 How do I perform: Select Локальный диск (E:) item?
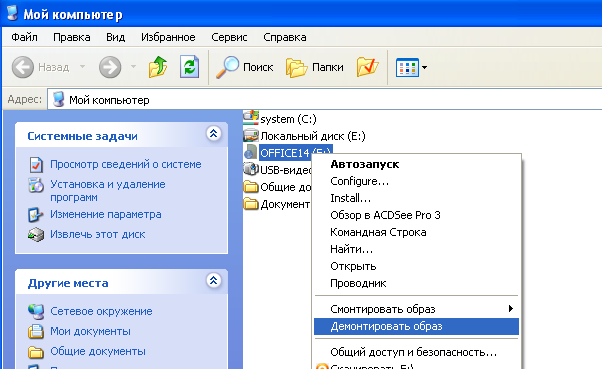tap(313, 136)
